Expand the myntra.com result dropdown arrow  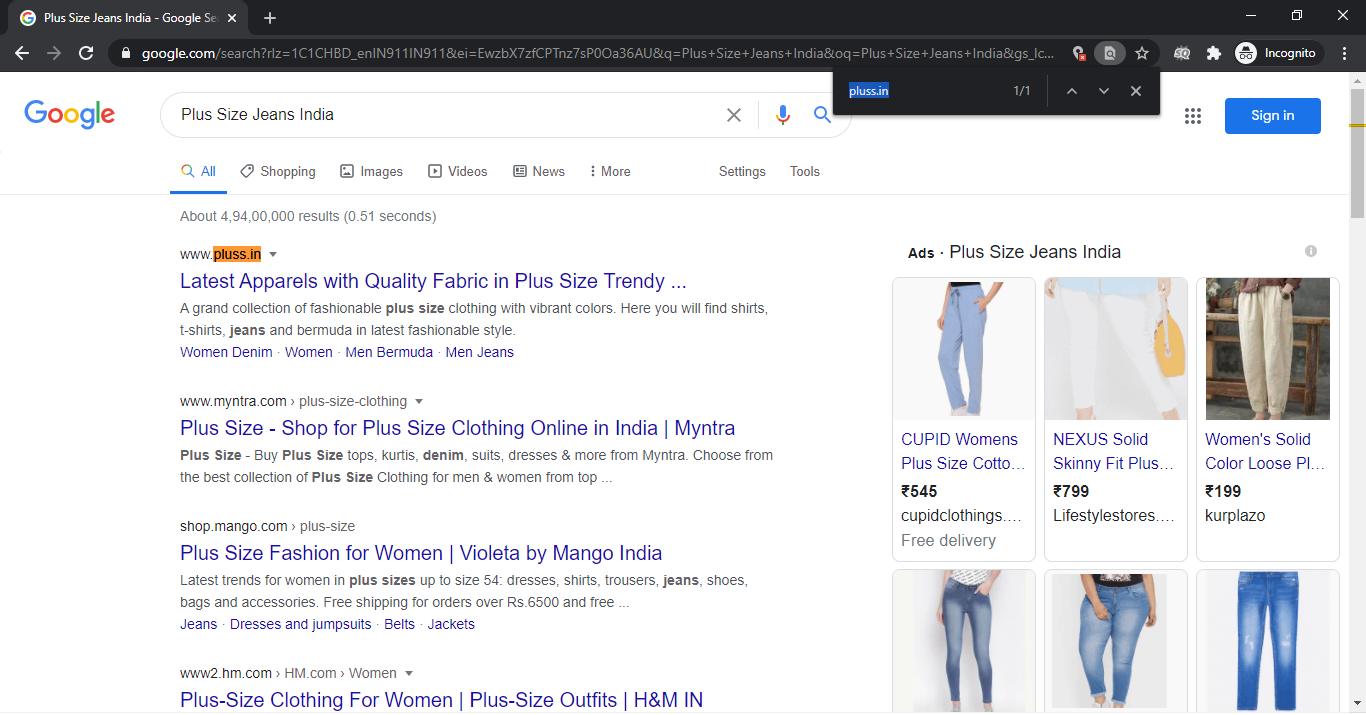[x=419, y=402]
